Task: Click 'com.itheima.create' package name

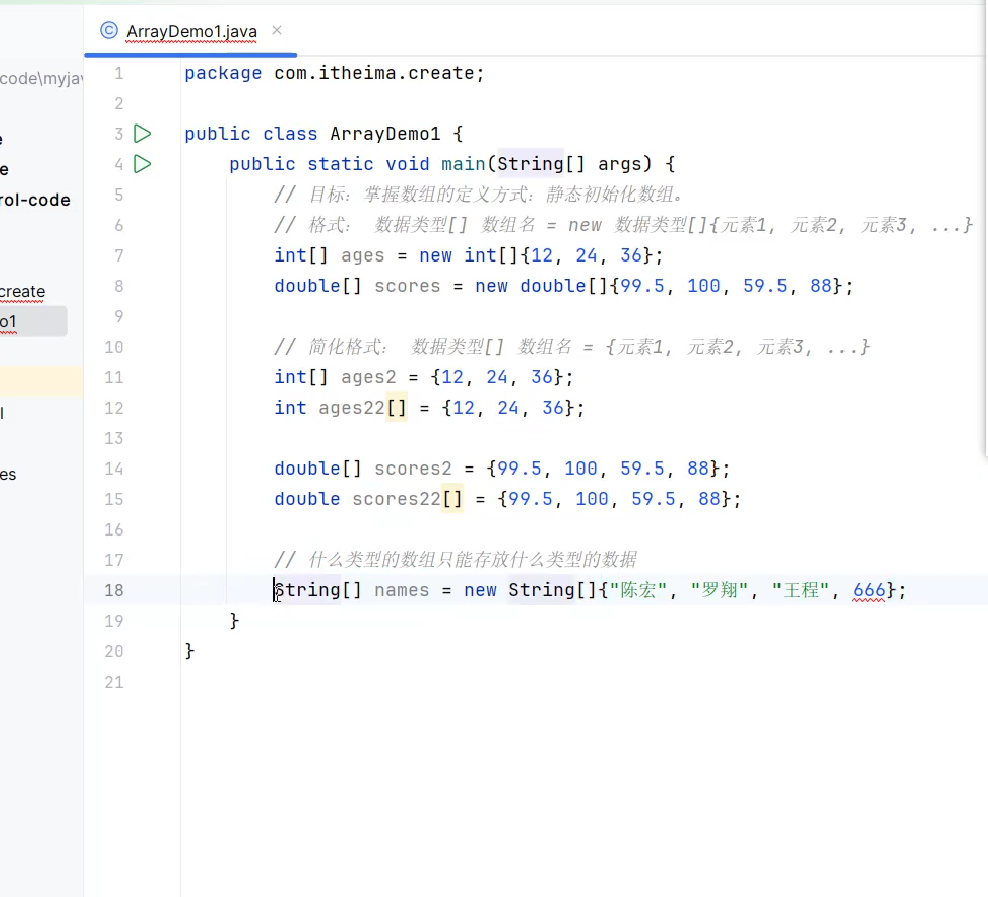Action: [374, 73]
